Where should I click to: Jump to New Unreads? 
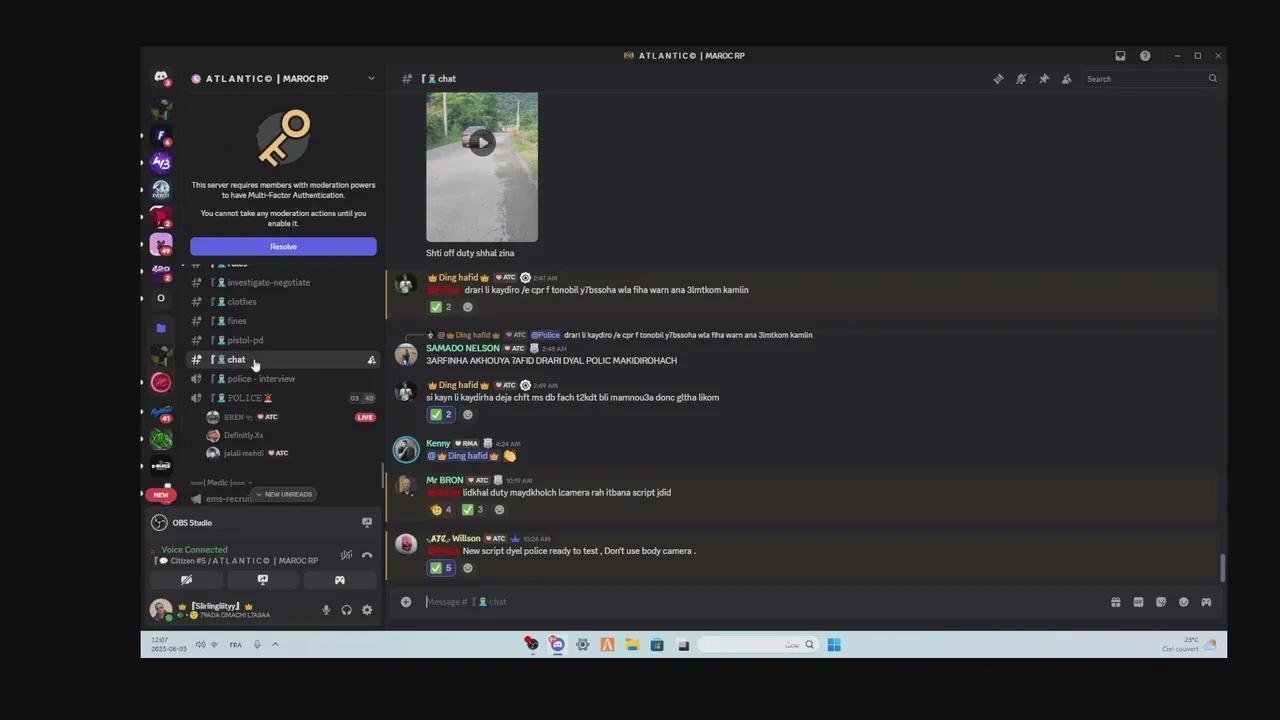coord(283,495)
